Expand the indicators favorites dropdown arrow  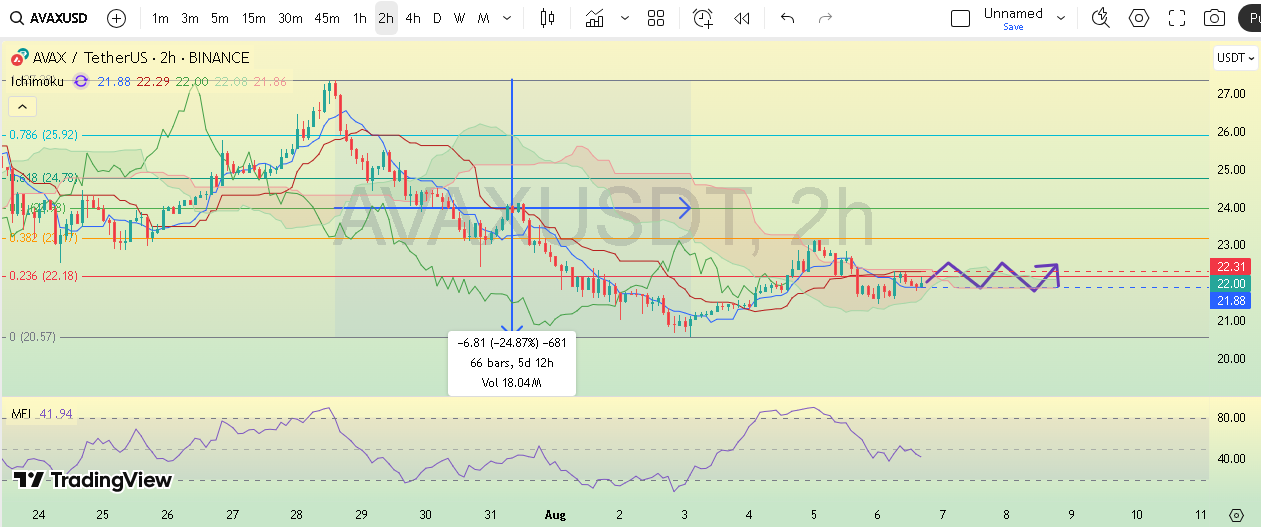click(x=625, y=18)
